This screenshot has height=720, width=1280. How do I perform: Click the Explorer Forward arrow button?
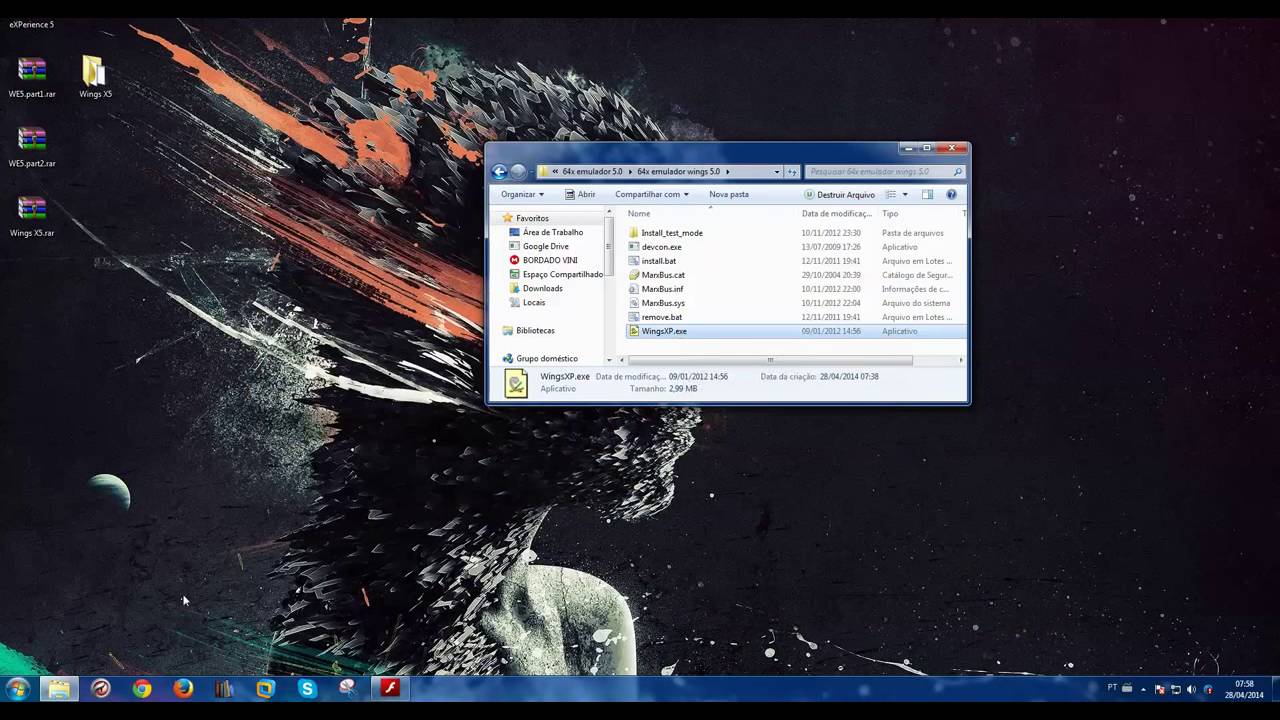[x=518, y=172]
